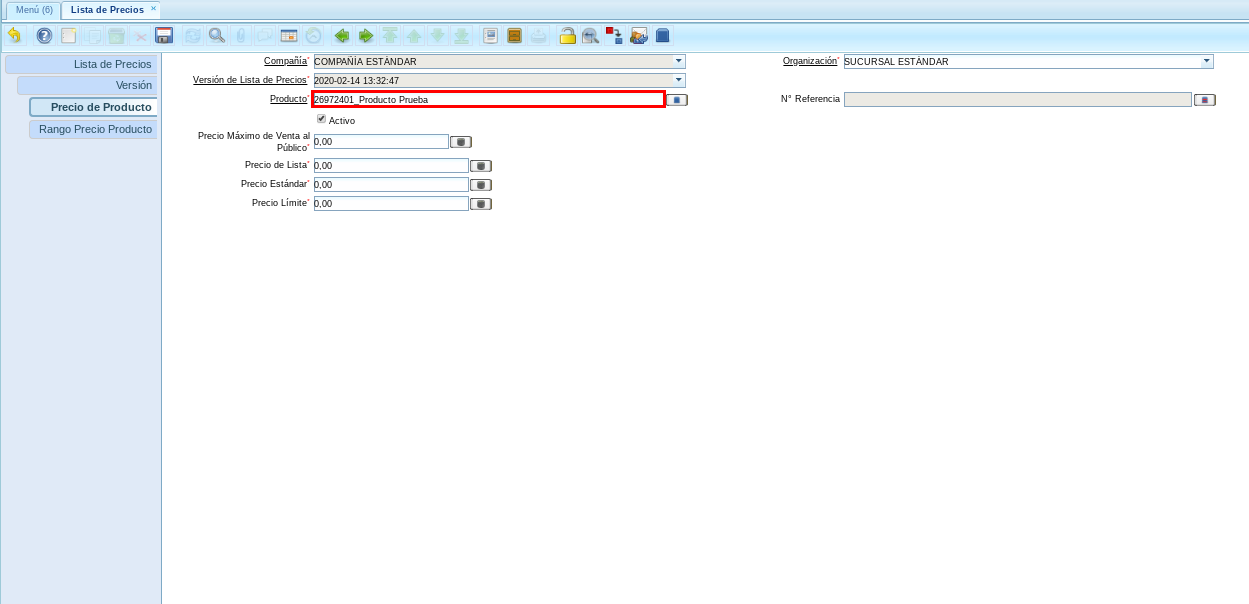Go to next record down arrow icon
This screenshot has height=604, width=1249.
[x=437, y=35]
